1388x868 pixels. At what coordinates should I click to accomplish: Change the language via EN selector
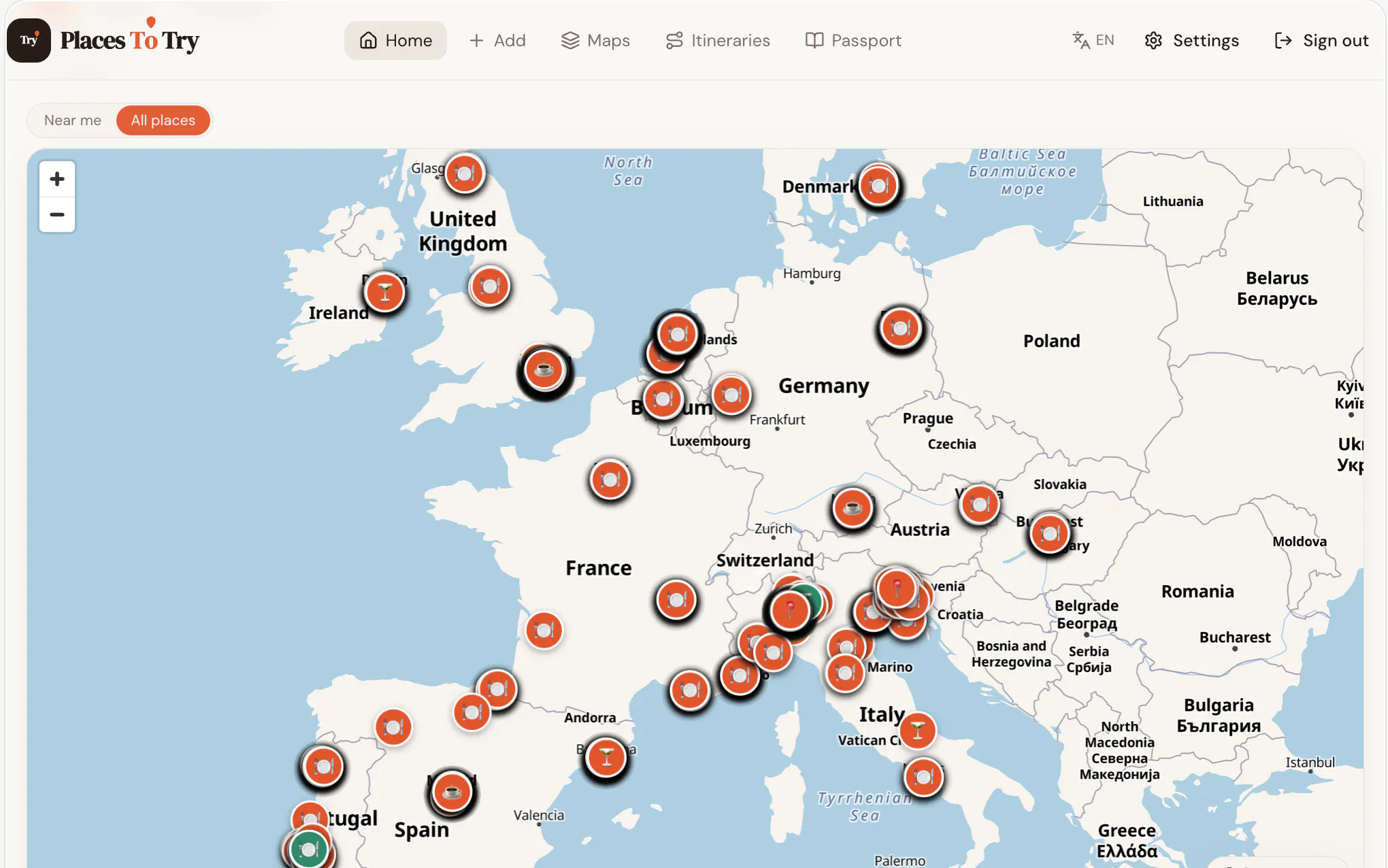1093,40
